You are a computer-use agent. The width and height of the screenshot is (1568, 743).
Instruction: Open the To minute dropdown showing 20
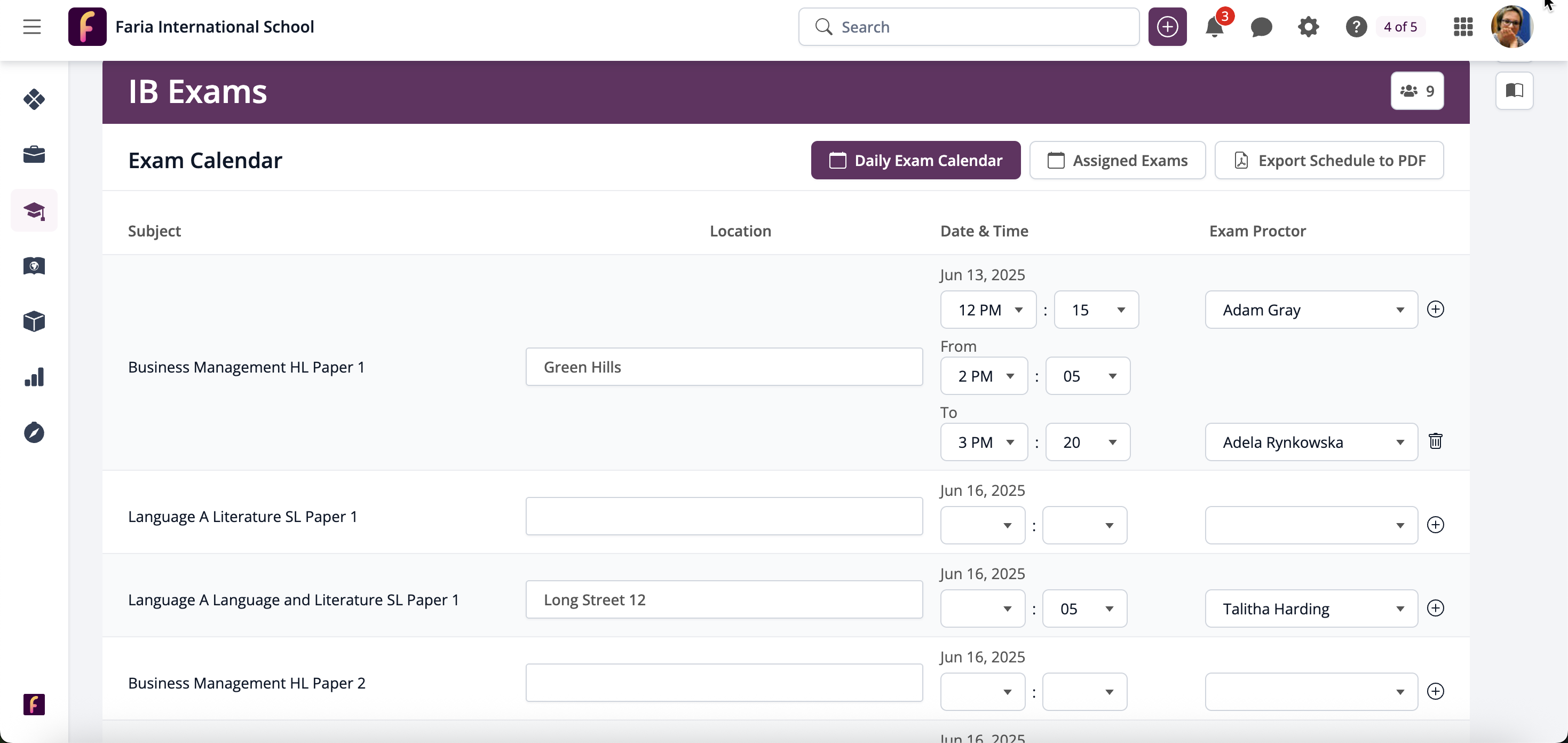[1087, 442]
